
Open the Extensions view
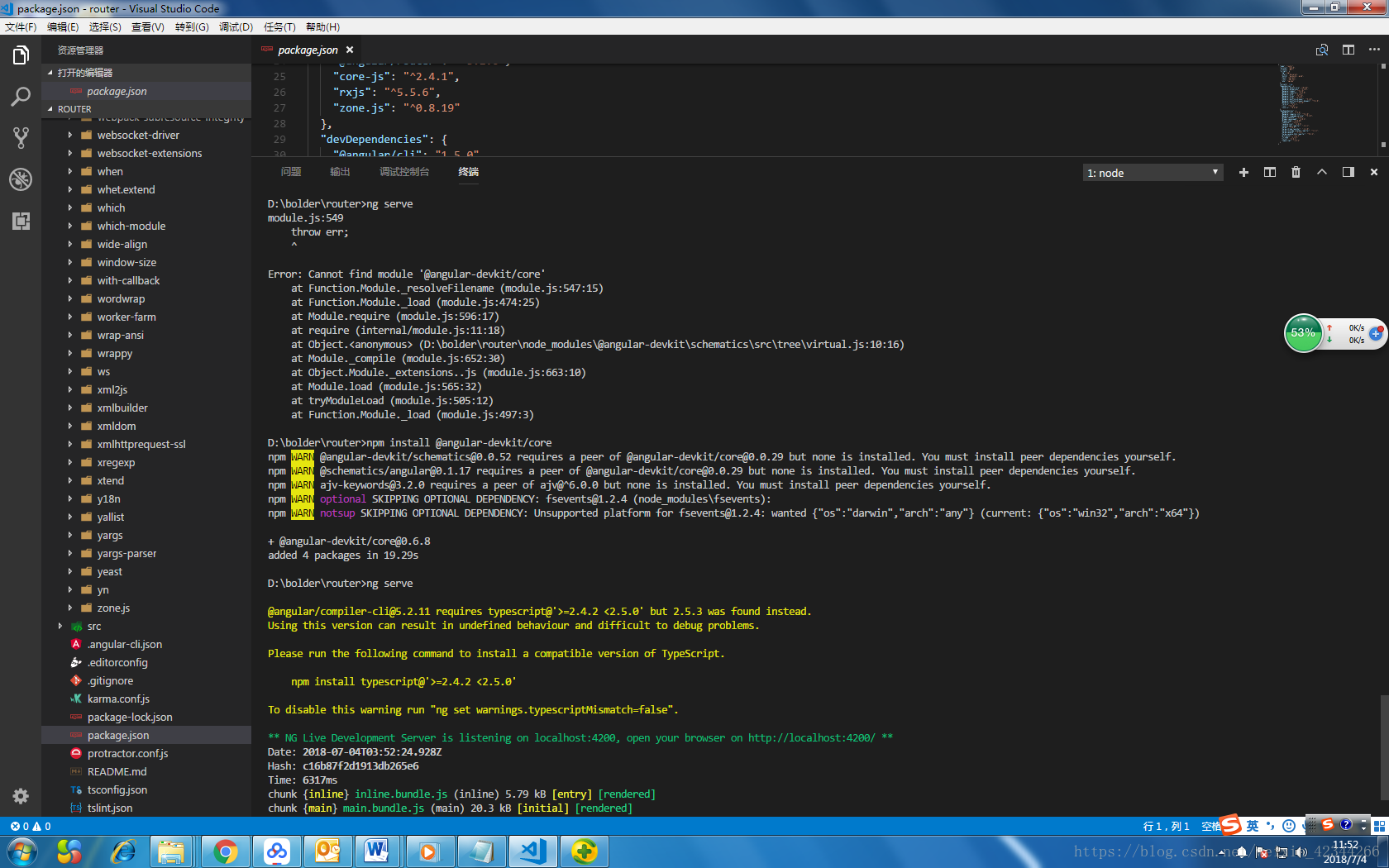coord(21,221)
